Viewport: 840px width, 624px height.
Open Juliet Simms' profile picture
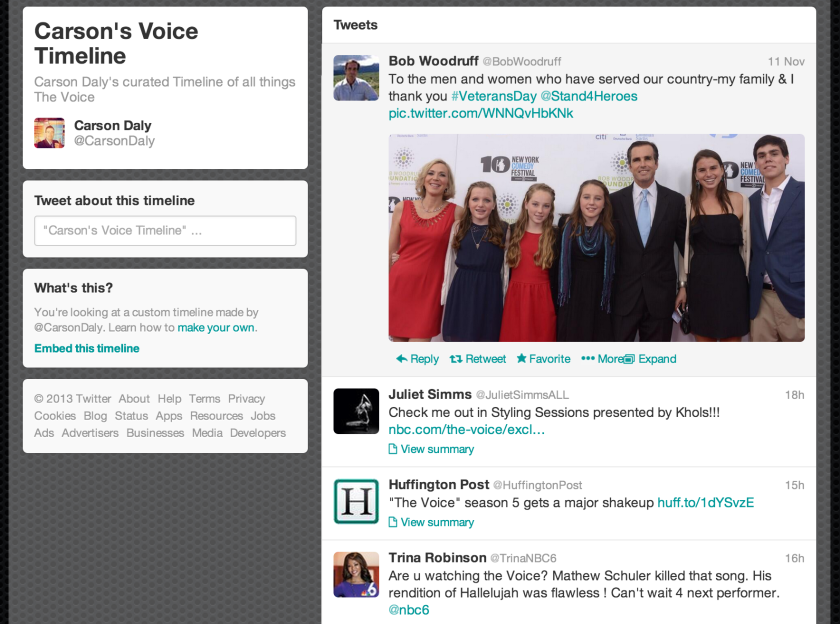point(356,411)
